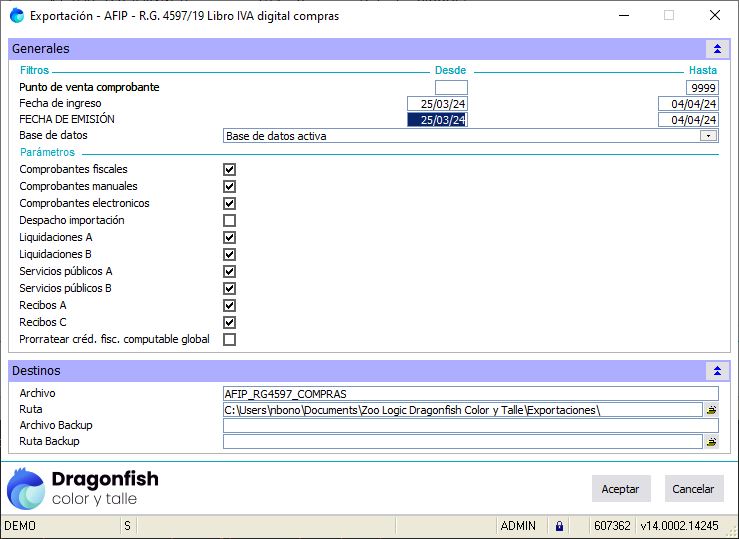
Task: Open the Base de datos dropdown
Action: click(x=708, y=136)
